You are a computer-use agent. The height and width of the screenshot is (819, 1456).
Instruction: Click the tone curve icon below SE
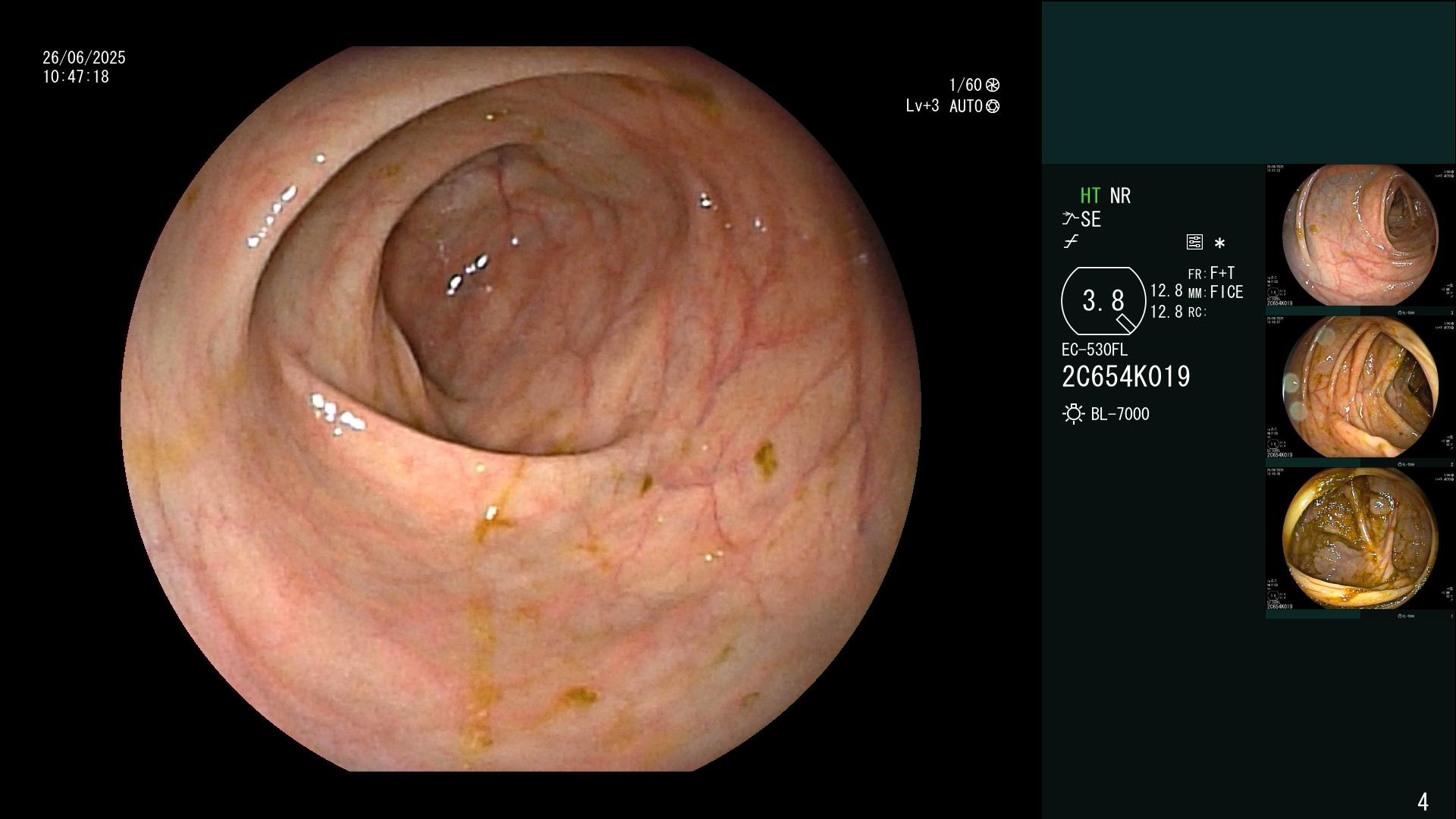1071,242
